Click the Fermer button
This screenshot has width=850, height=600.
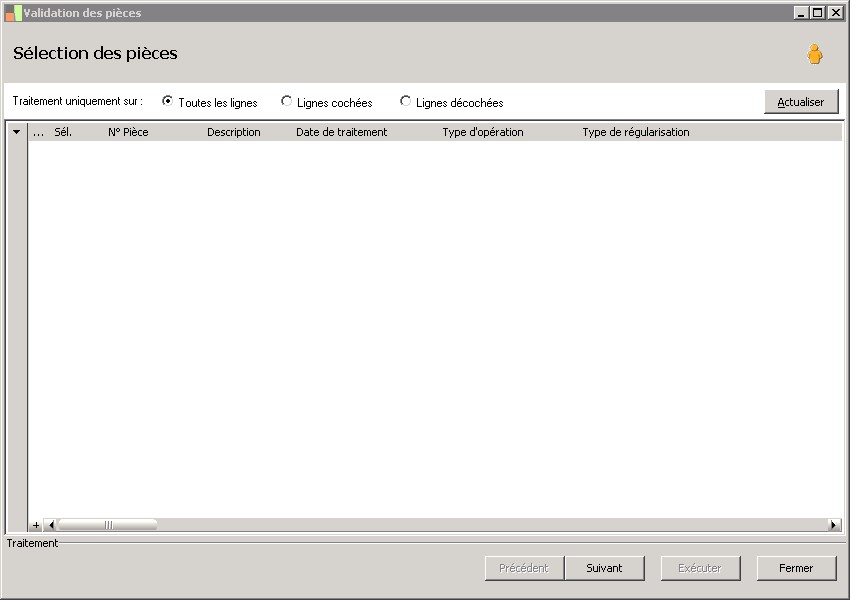[796, 568]
